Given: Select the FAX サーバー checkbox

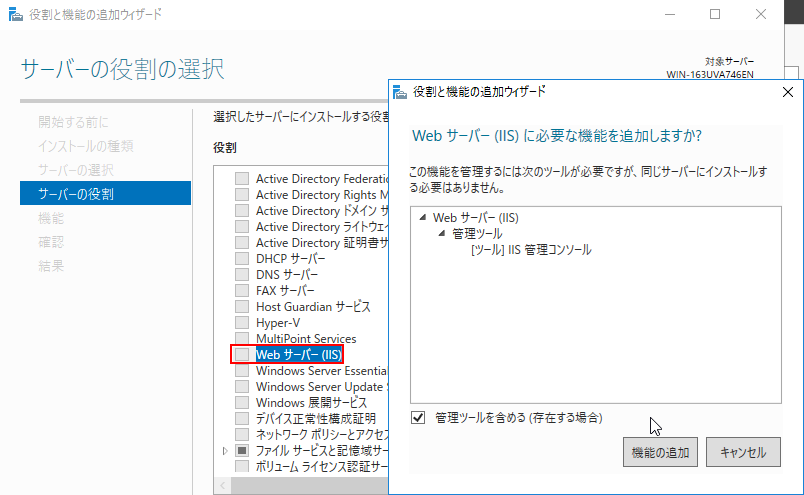Looking at the screenshot, I should [241, 291].
